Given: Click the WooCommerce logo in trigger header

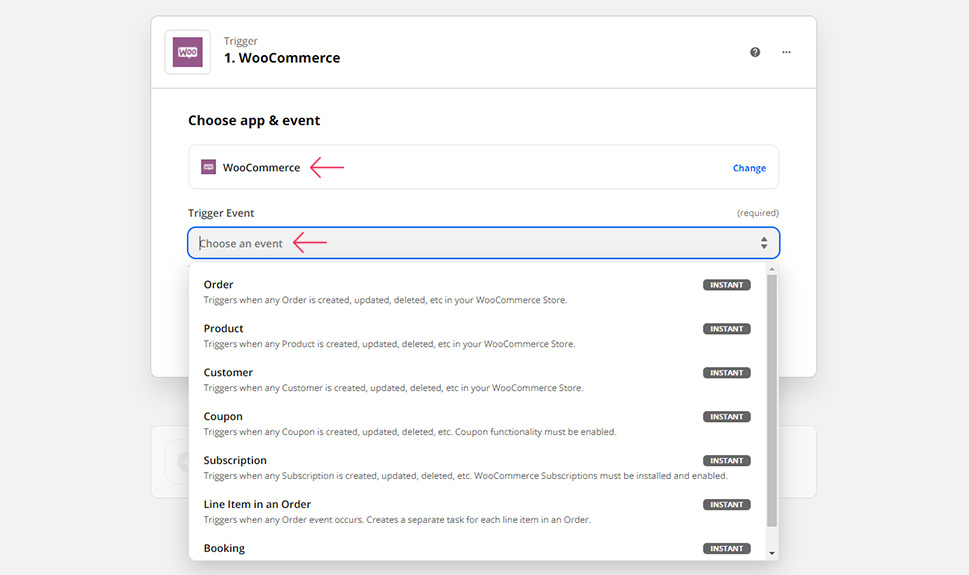Looking at the screenshot, I should 187,52.
